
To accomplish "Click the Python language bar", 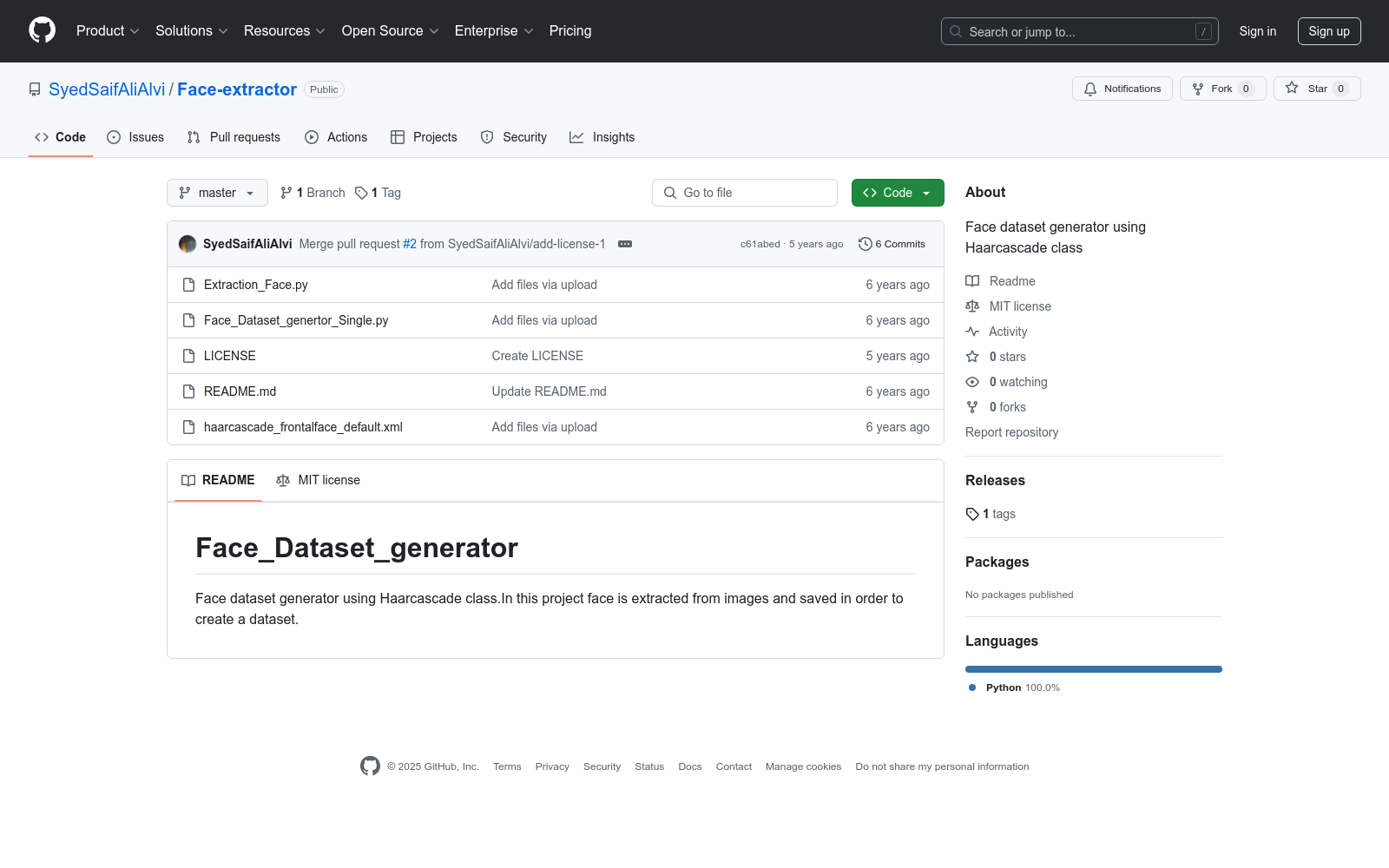I will [x=1094, y=669].
